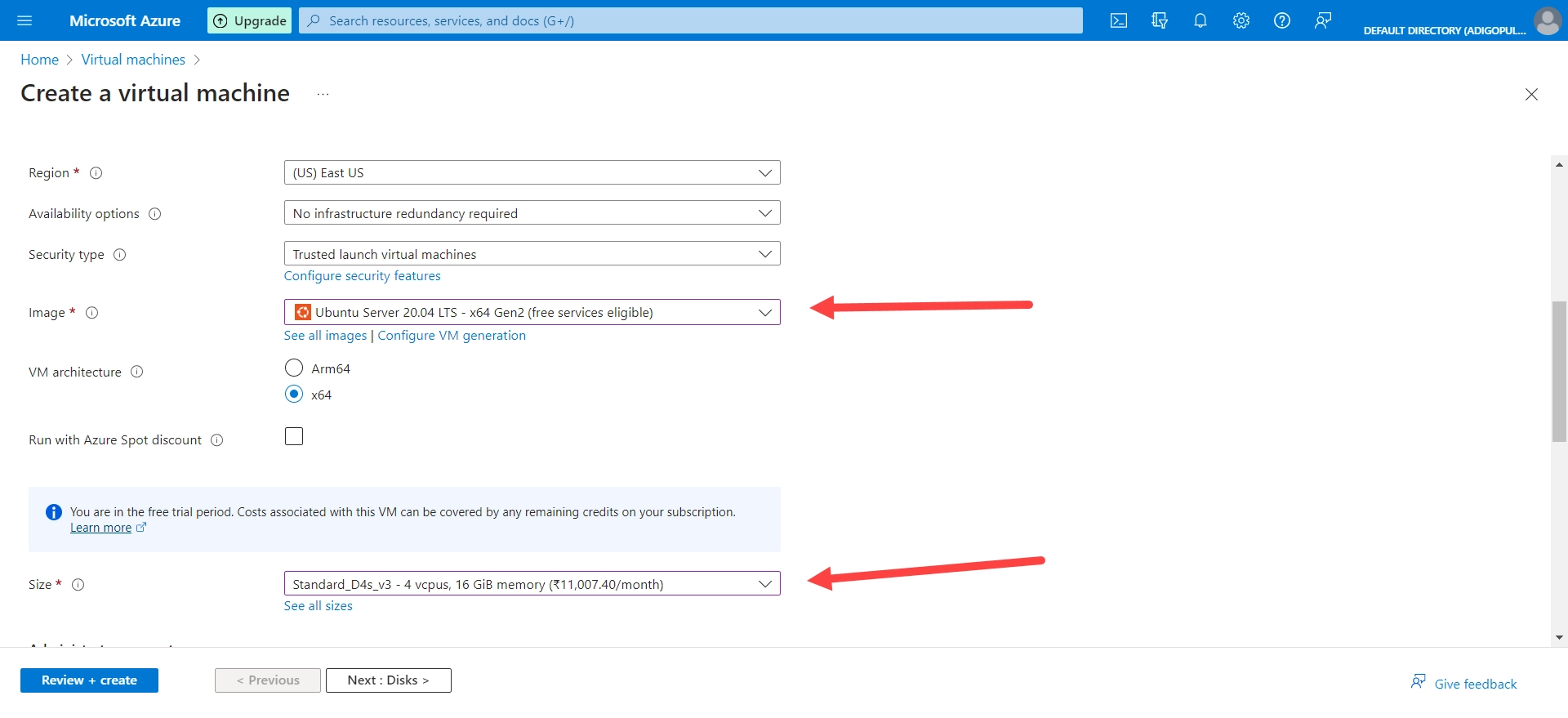
Task: Show info tooltip for Security type
Action: pos(119,254)
